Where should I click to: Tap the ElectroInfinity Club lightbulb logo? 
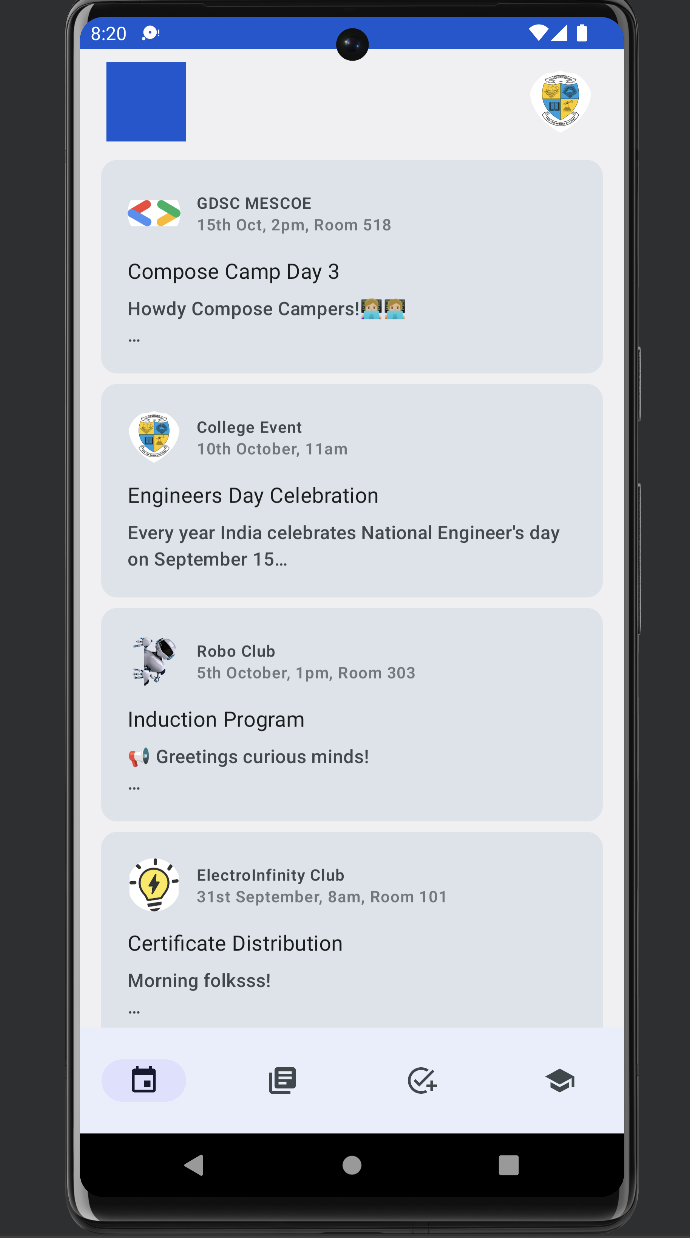click(x=153, y=884)
